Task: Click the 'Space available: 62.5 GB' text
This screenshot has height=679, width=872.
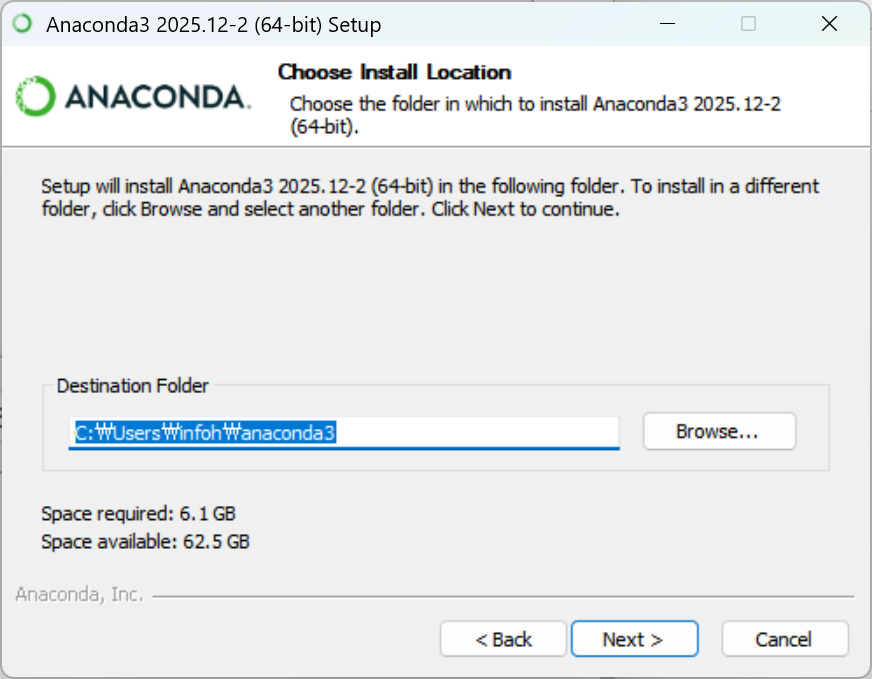Action: click(145, 542)
